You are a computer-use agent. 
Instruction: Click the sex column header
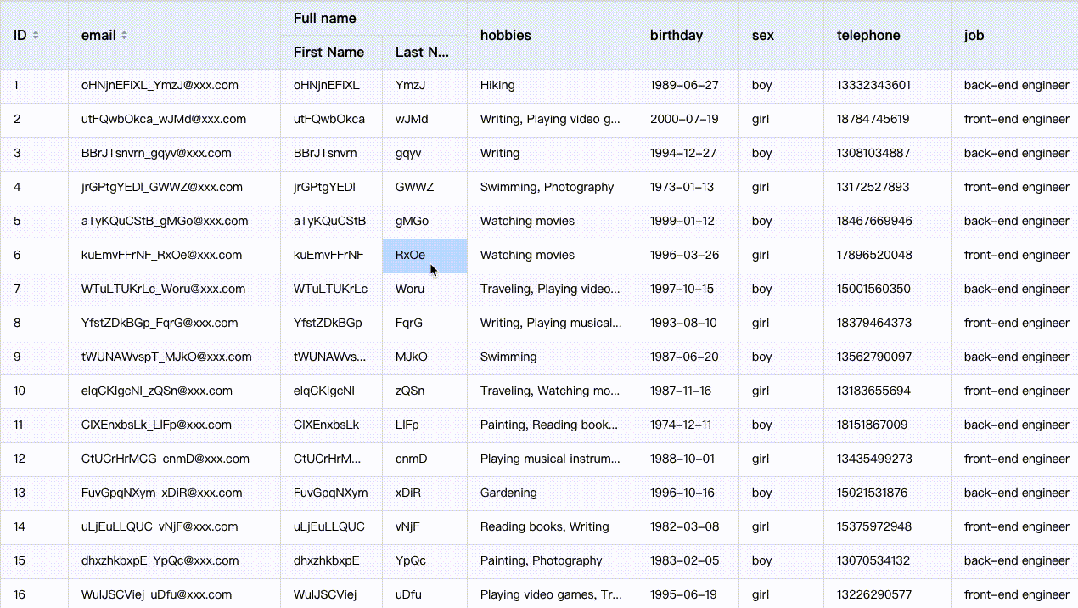point(763,35)
